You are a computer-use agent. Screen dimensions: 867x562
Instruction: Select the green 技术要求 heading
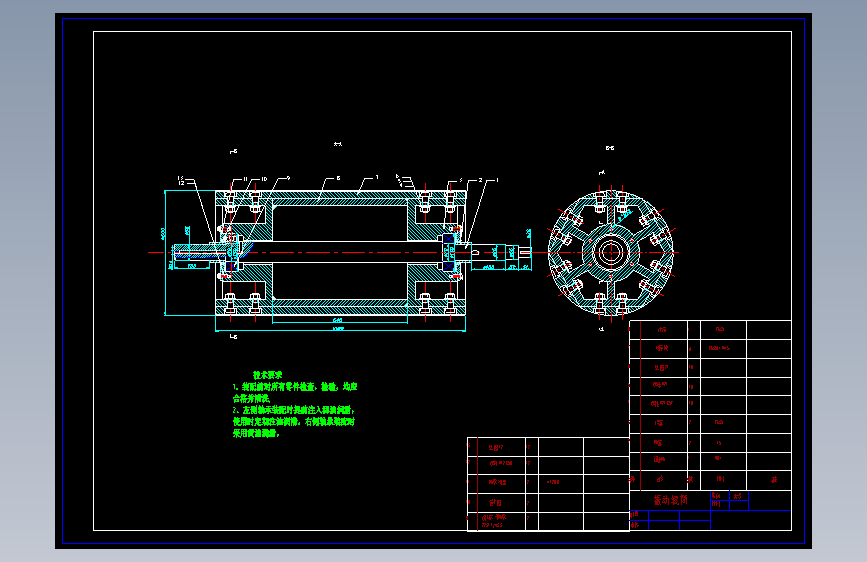(268, 375)
